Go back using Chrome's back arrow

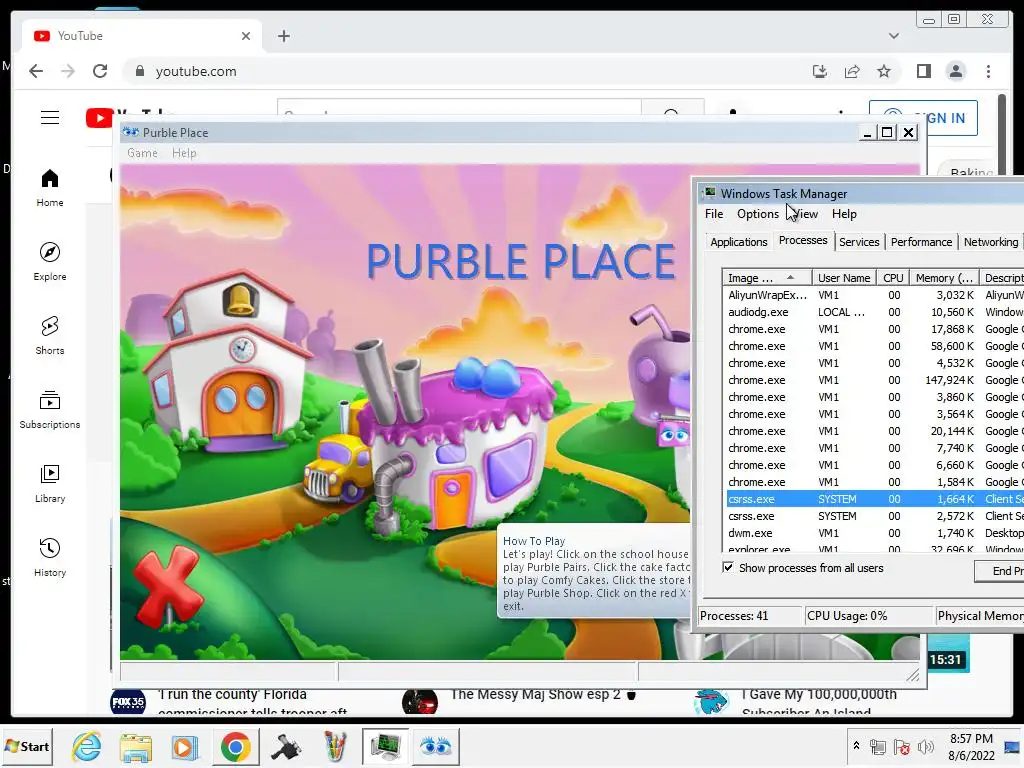pos(36,71)
